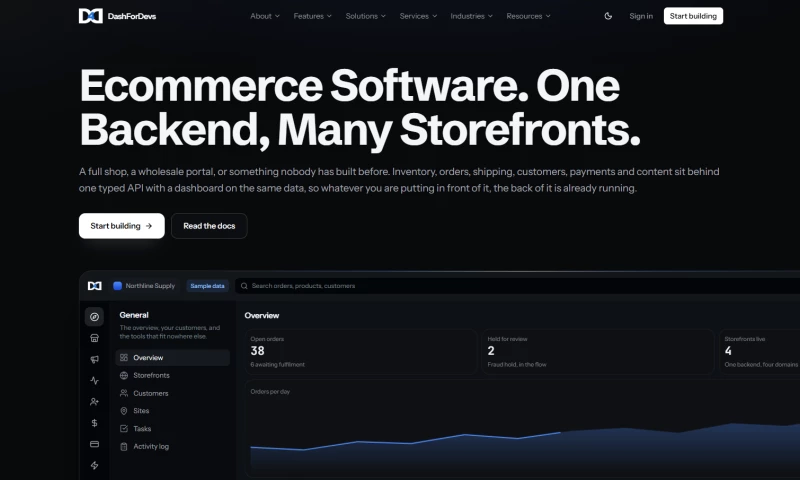Click the people icon beside Customers
This screenshot has height=480, width=800.
123,393
